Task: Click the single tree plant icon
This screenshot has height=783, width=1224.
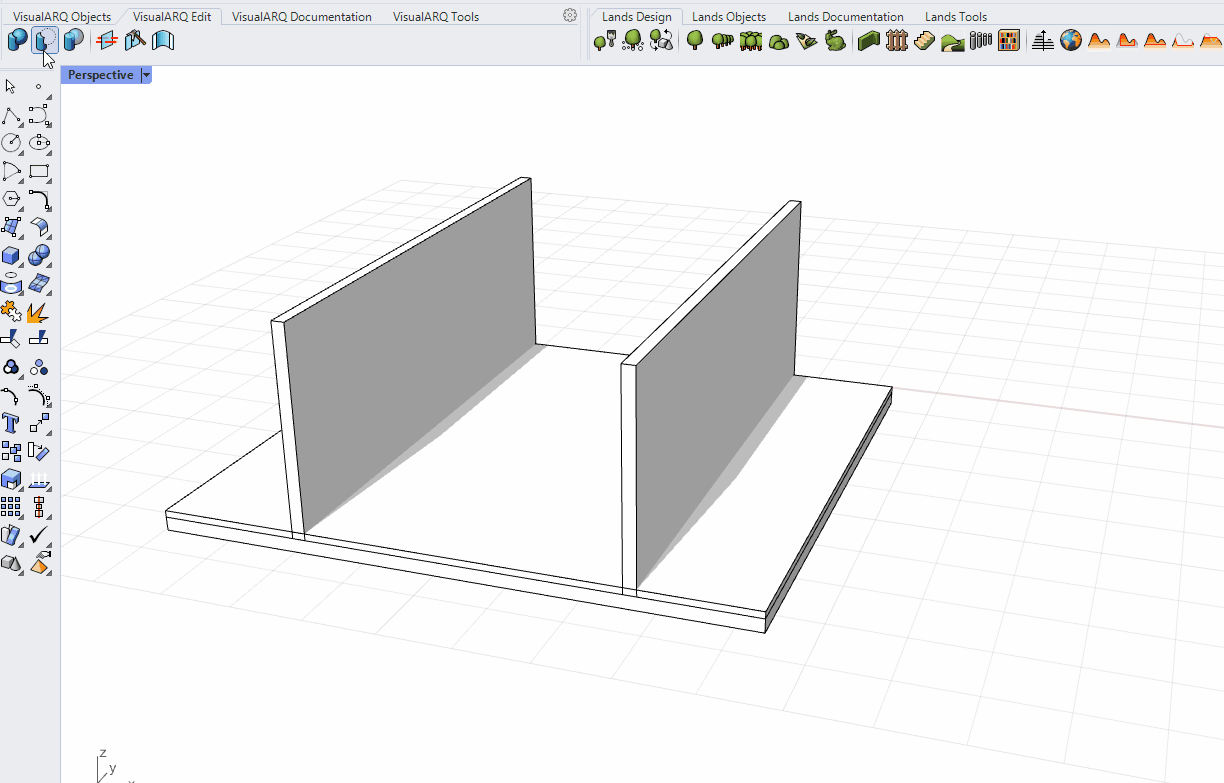Action: pyautogui.click(x=695, y=40)
